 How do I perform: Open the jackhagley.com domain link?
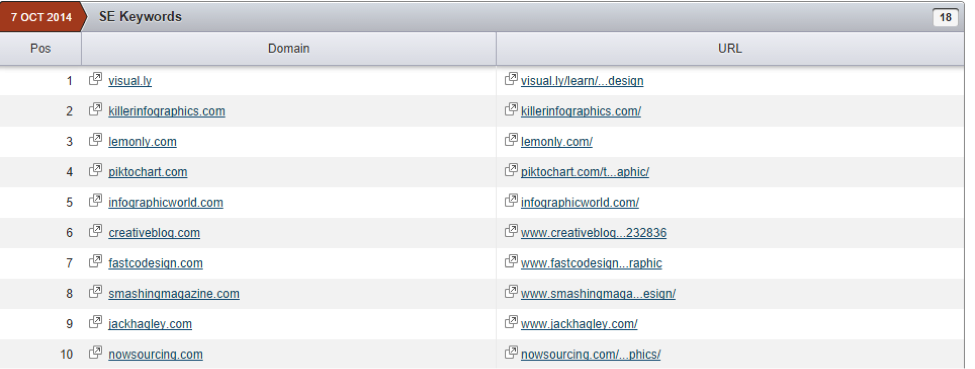tap(150, 324)
